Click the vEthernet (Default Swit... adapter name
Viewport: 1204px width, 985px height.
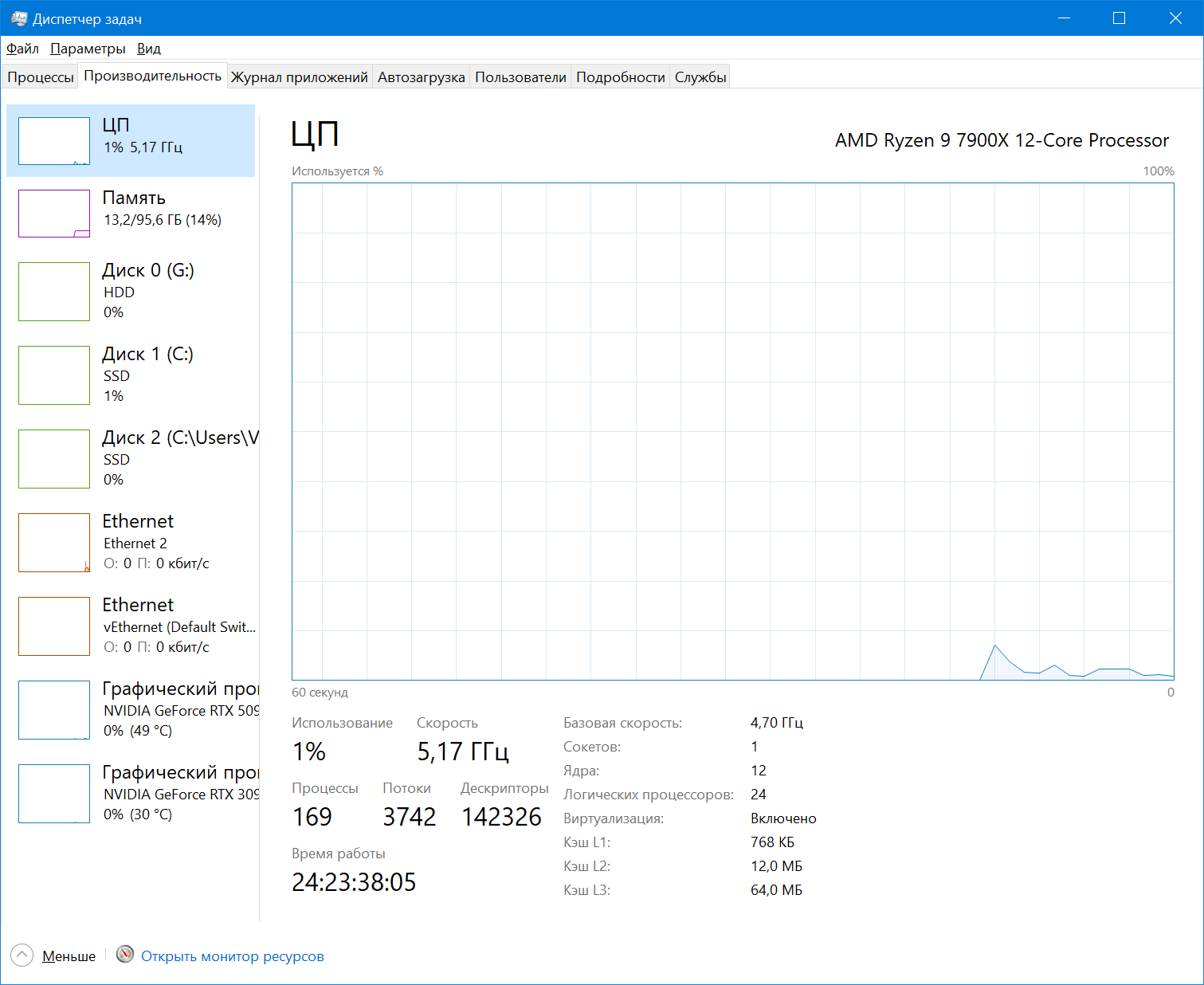(179, 627)
